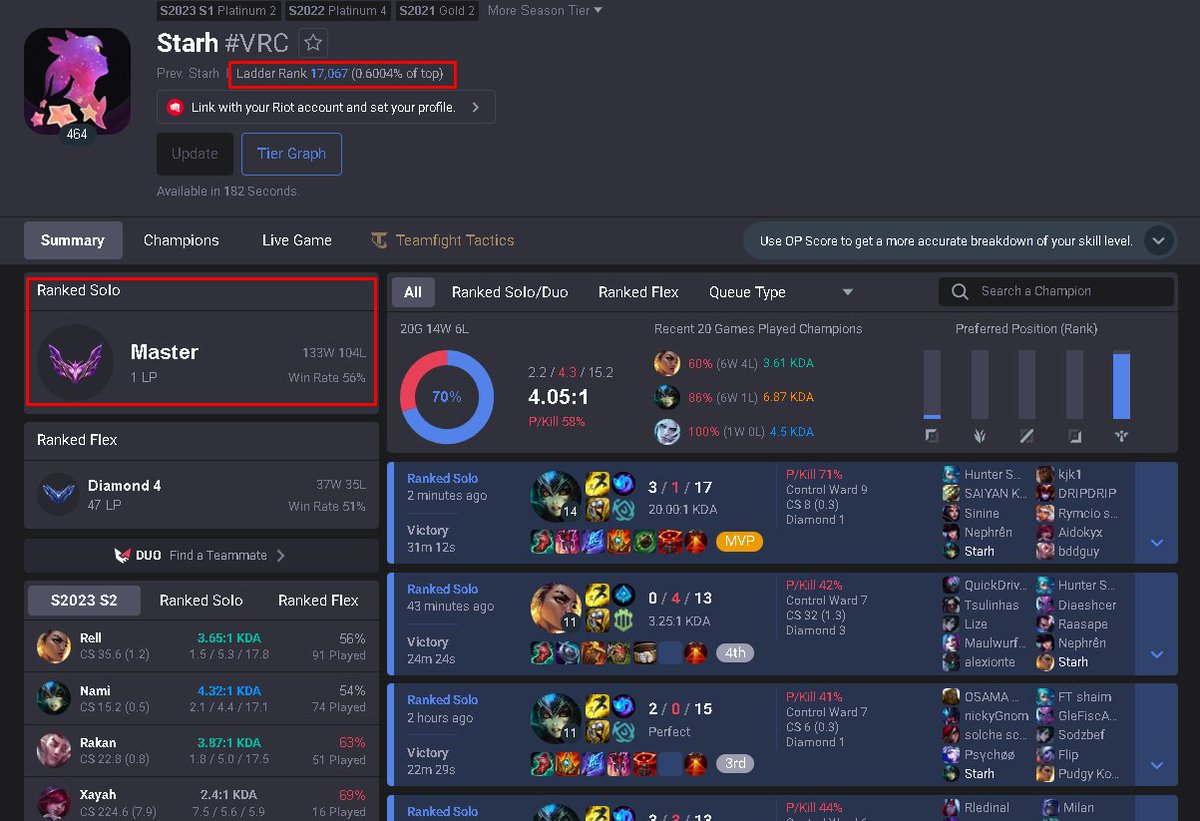Image resolution: width=1200 pixels, height=821 pixels.
Task: Switch to the Champions tab
Action: 181,240
